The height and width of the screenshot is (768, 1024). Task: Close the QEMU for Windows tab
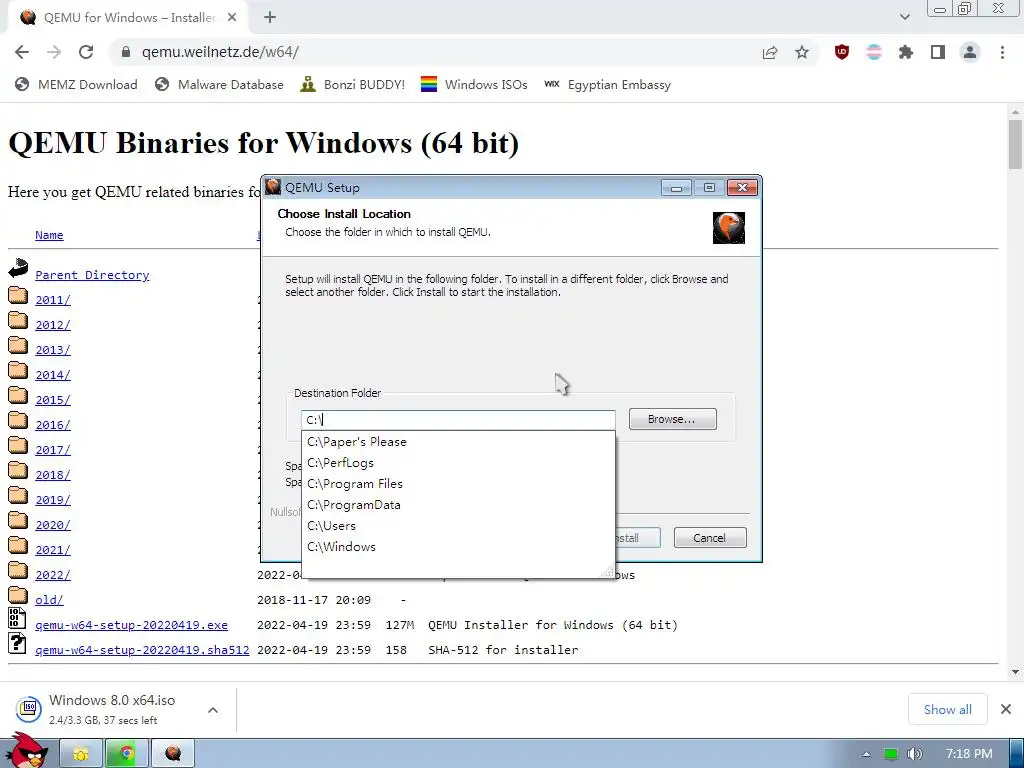point(232,18)
